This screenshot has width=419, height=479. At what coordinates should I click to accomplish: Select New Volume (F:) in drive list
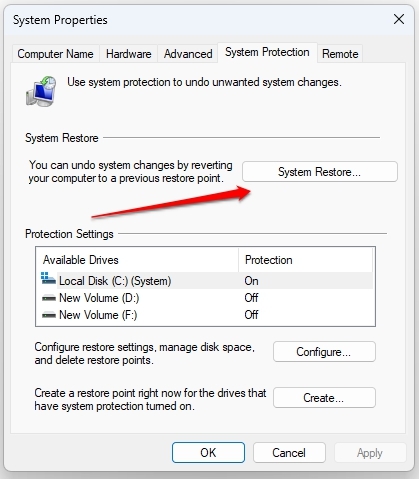205,315
